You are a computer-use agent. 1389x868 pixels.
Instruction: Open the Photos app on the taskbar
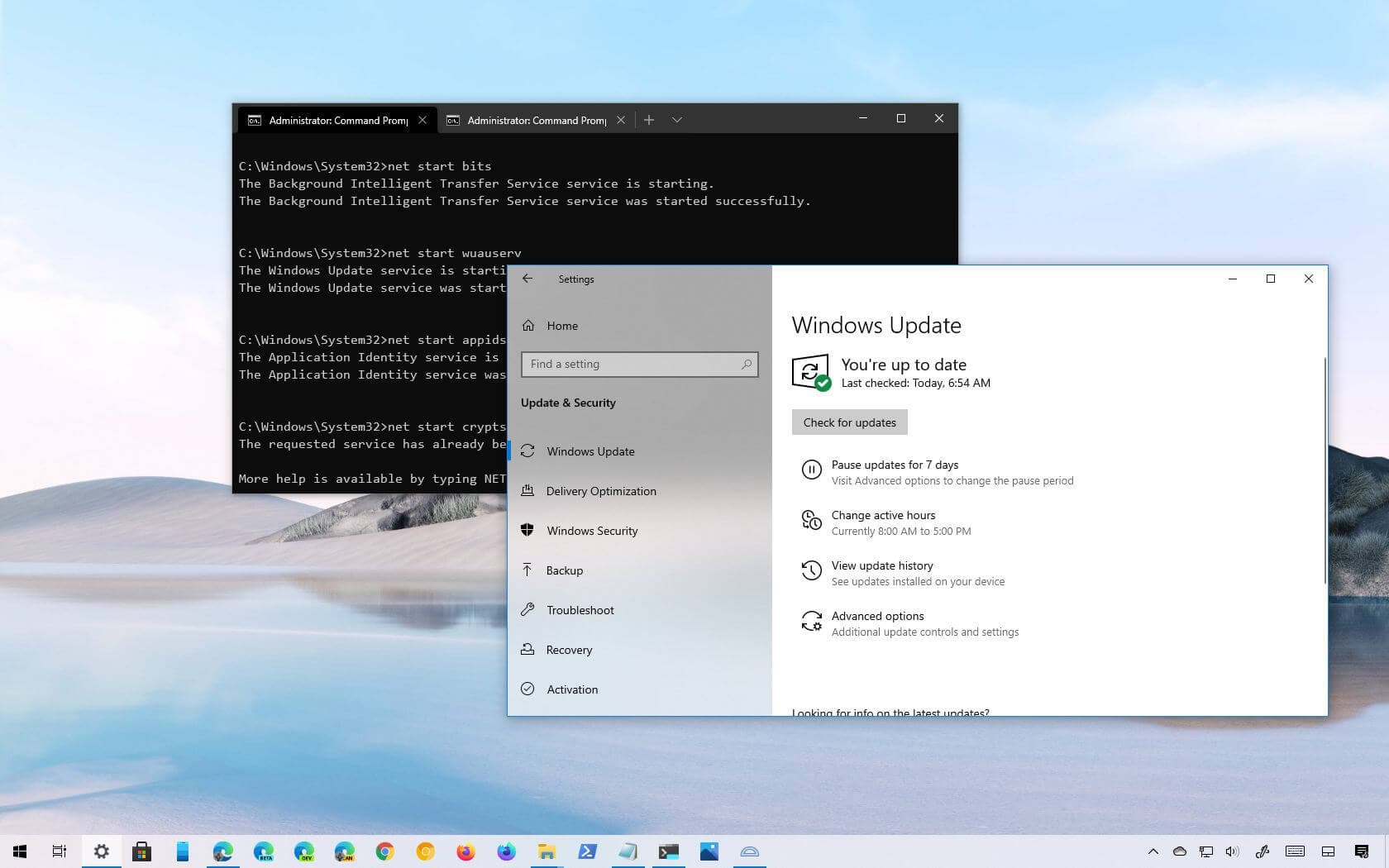(709, 851)
